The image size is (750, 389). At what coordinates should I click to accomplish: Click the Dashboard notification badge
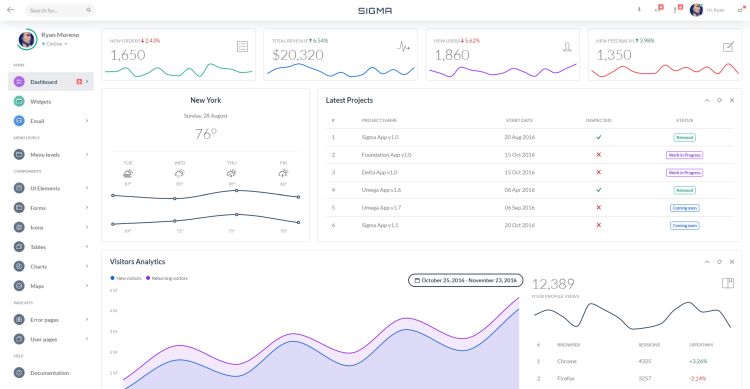pyautogui.click(x=79, y=82)
